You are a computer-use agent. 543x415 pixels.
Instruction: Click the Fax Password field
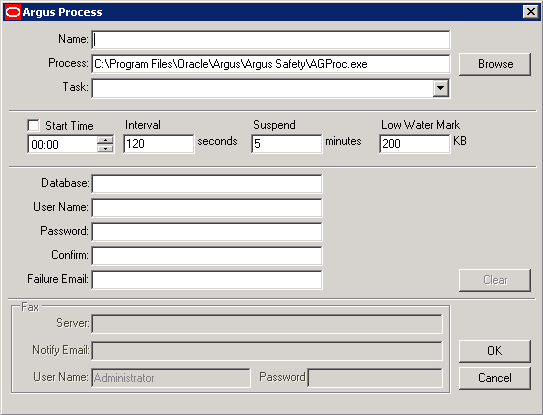point(375,378)
